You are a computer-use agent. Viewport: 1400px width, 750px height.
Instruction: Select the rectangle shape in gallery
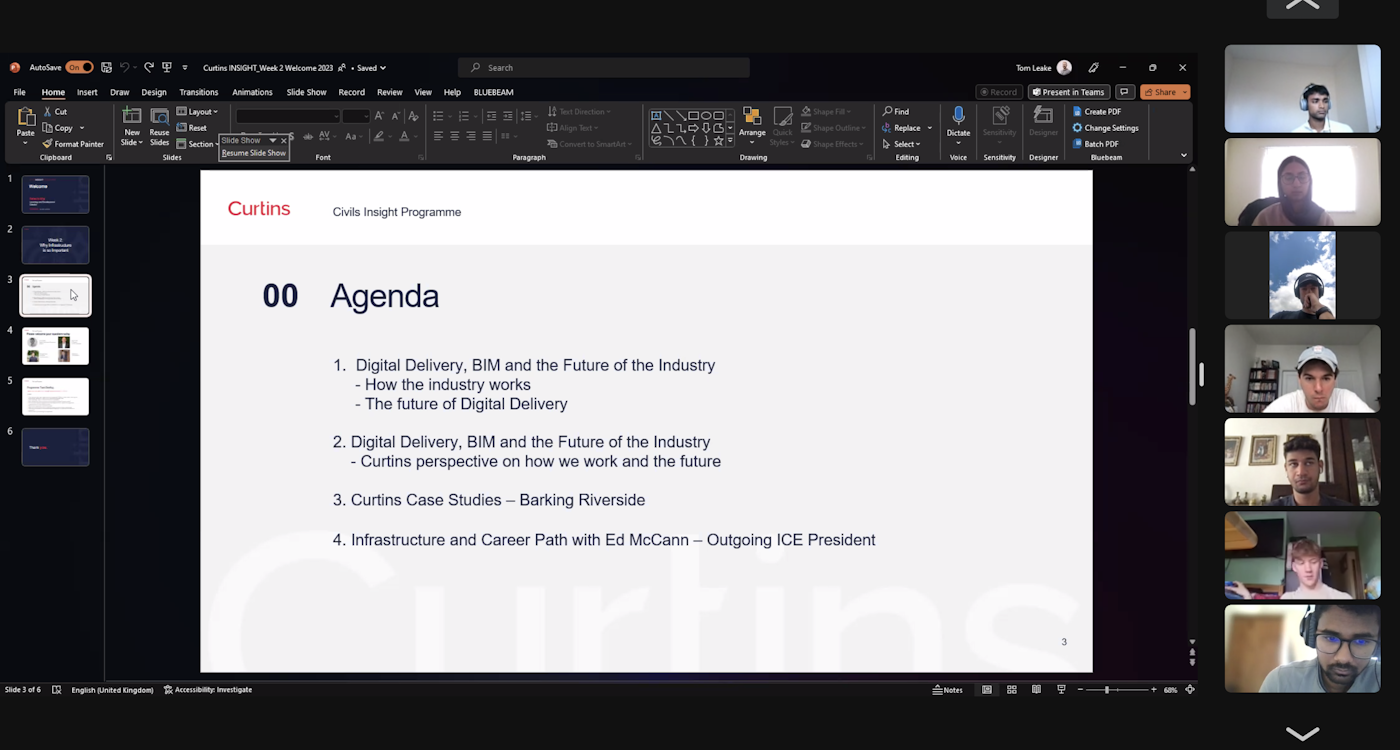coord(693,115)
